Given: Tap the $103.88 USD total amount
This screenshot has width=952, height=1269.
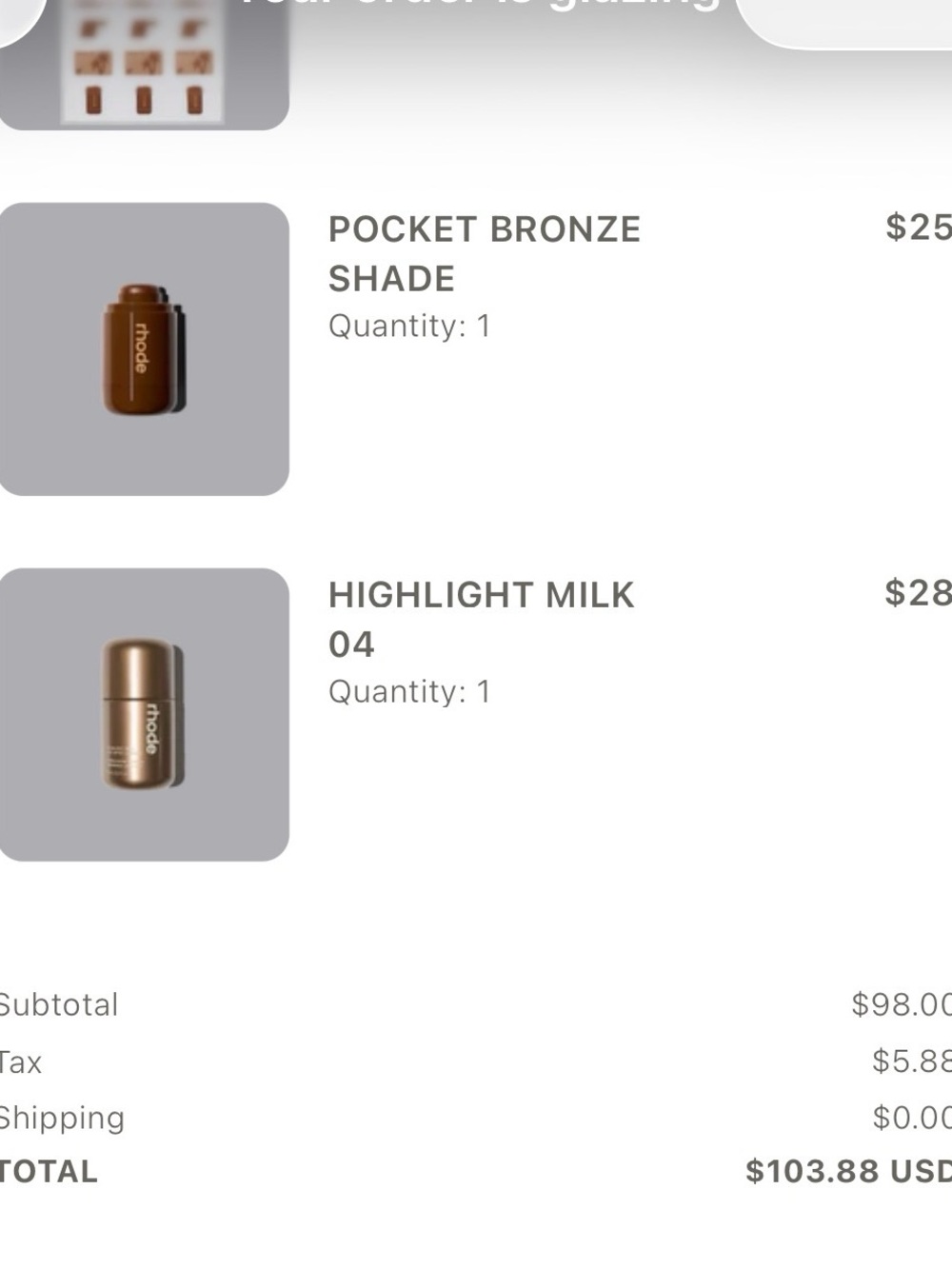Looking at the screenshot, I should [x=848, y=1171].
